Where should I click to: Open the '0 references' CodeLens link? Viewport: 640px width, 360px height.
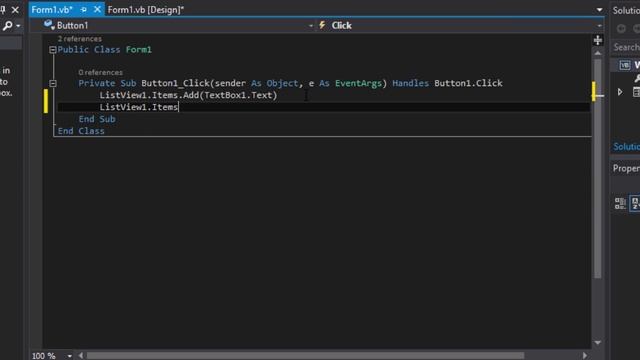pyautogui.click(x=100, y=72)
